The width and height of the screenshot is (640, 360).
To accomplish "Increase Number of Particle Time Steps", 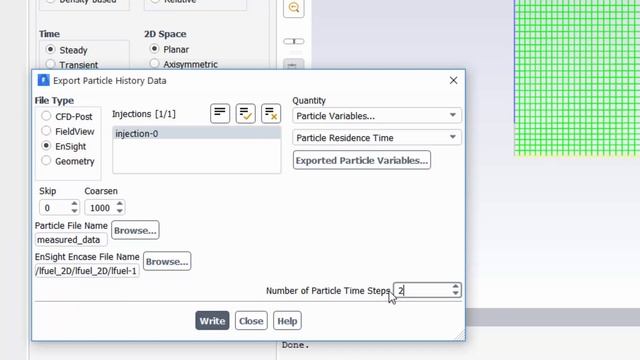I will pos(456,286).
